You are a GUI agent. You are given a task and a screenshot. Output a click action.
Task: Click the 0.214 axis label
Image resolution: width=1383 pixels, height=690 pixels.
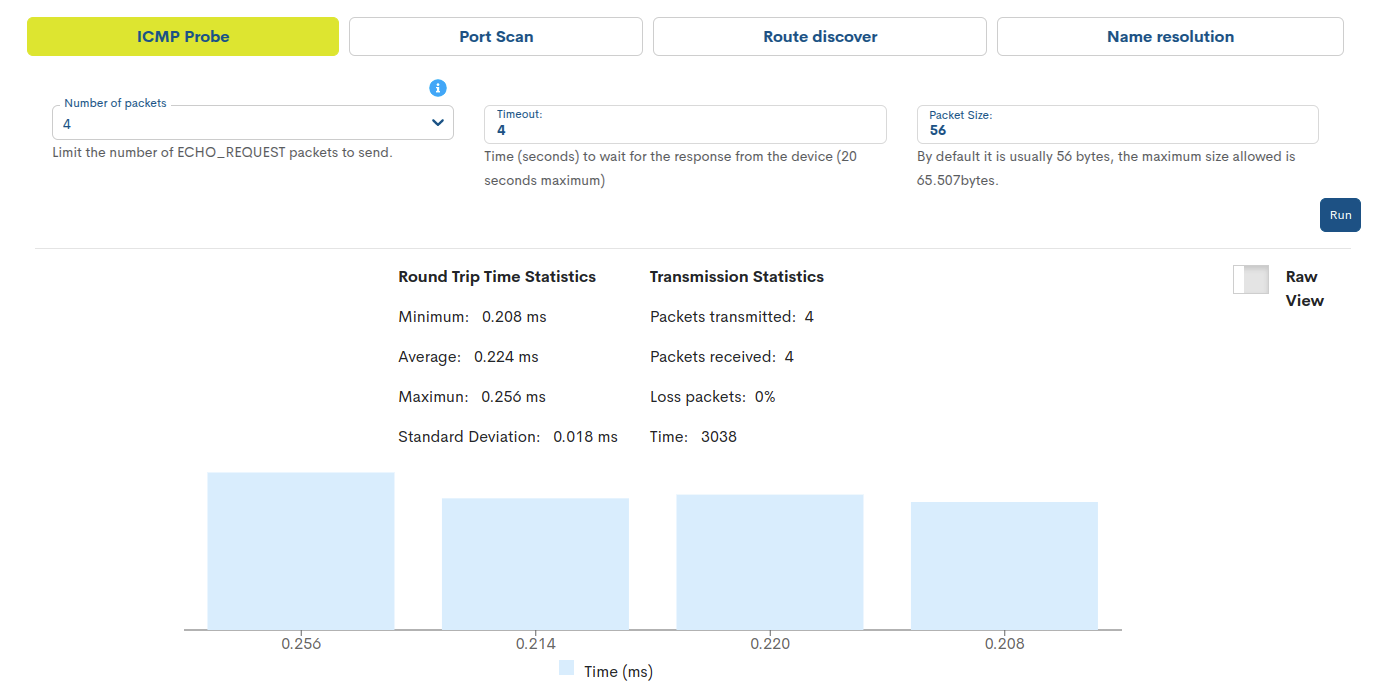535,644
